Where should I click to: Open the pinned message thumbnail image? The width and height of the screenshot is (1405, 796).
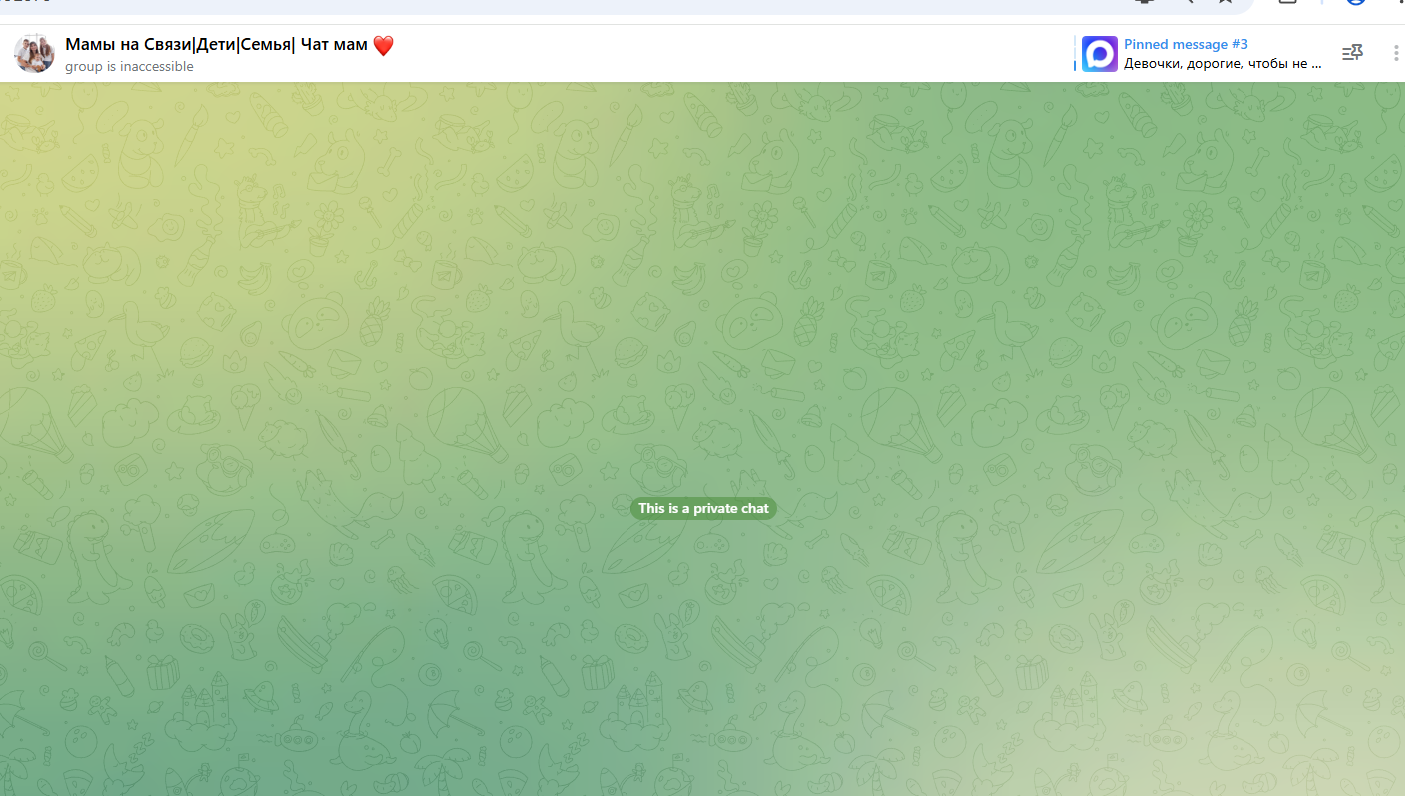(x=1100, y=54)
